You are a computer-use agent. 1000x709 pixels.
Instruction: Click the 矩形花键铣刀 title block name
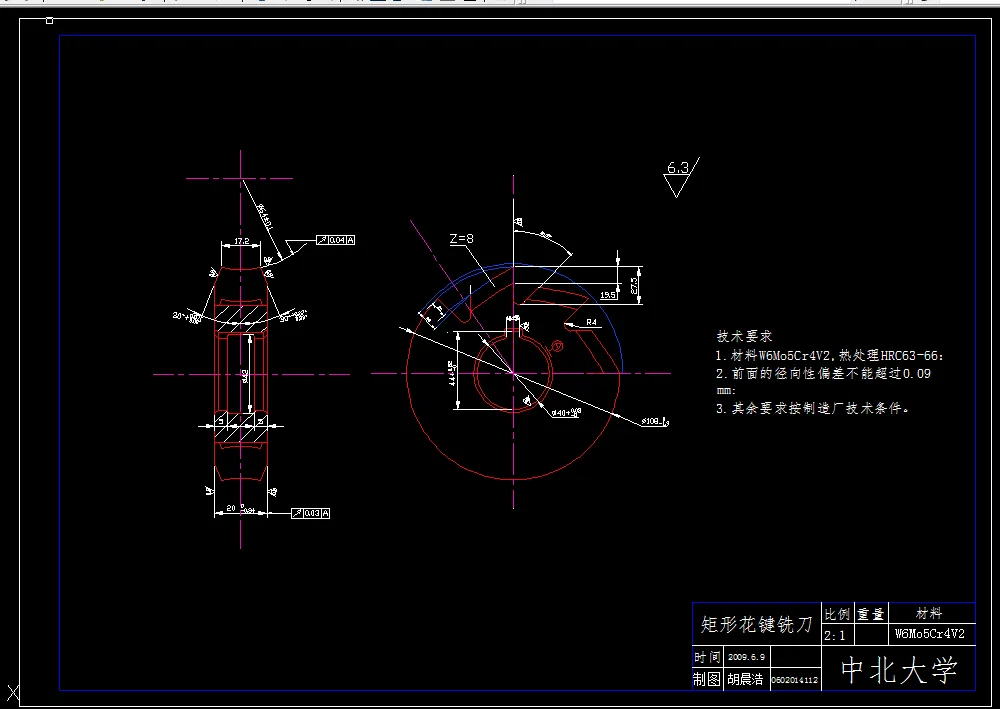point(757,624)
